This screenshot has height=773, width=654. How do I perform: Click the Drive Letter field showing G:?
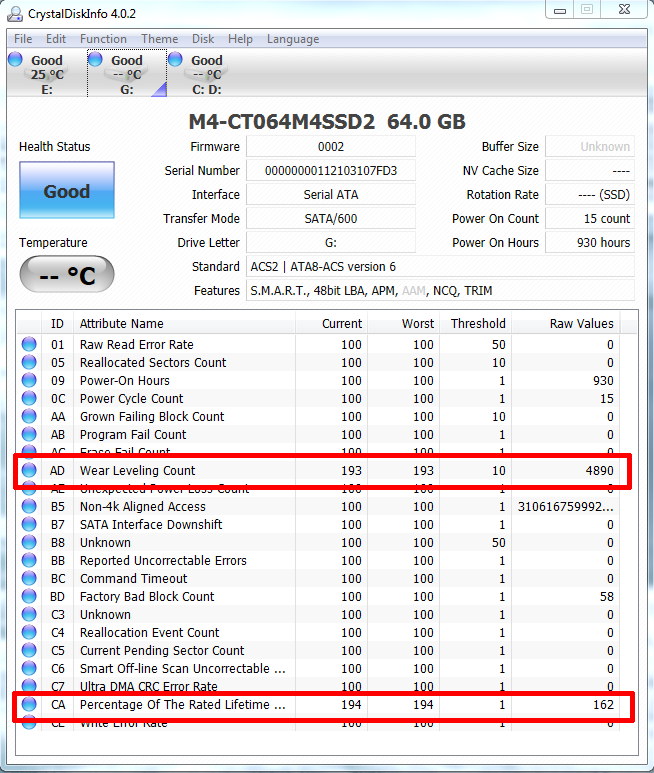331,243
